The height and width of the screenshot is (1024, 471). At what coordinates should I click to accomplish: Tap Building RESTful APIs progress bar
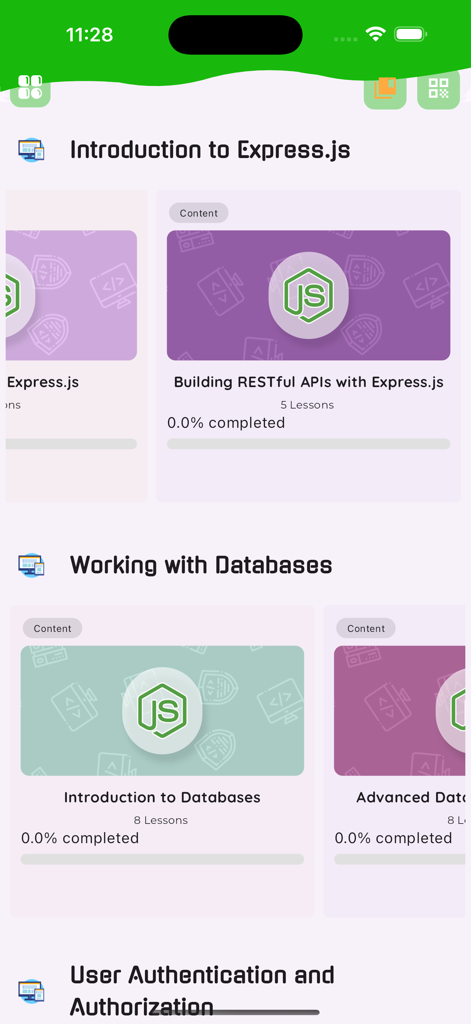pyautogui.click(x=308, y=444)
